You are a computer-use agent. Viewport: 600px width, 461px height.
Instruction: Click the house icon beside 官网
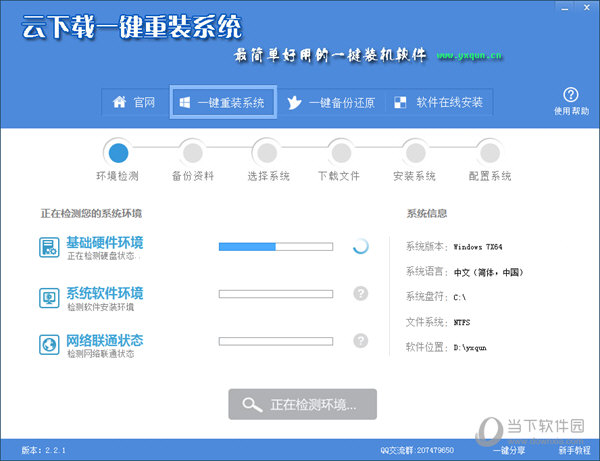coord(119,102)
